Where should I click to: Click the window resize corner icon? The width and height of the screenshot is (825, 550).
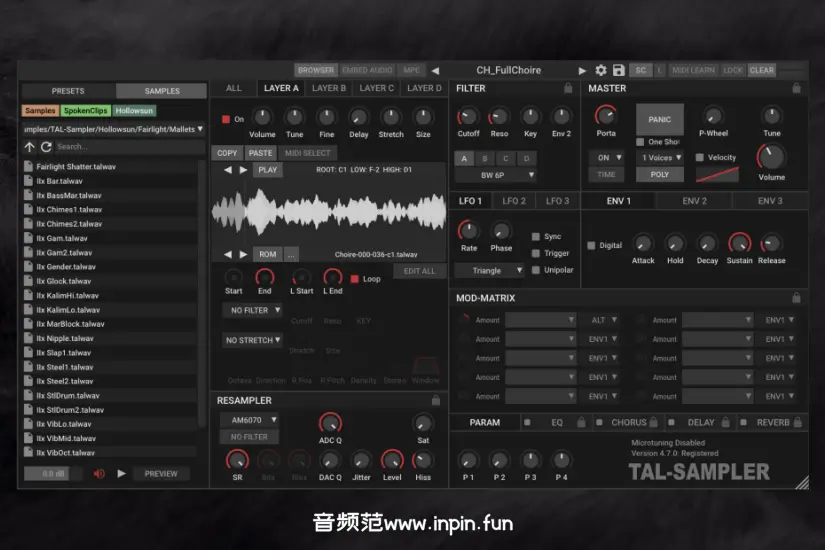[x=802, y=482]
